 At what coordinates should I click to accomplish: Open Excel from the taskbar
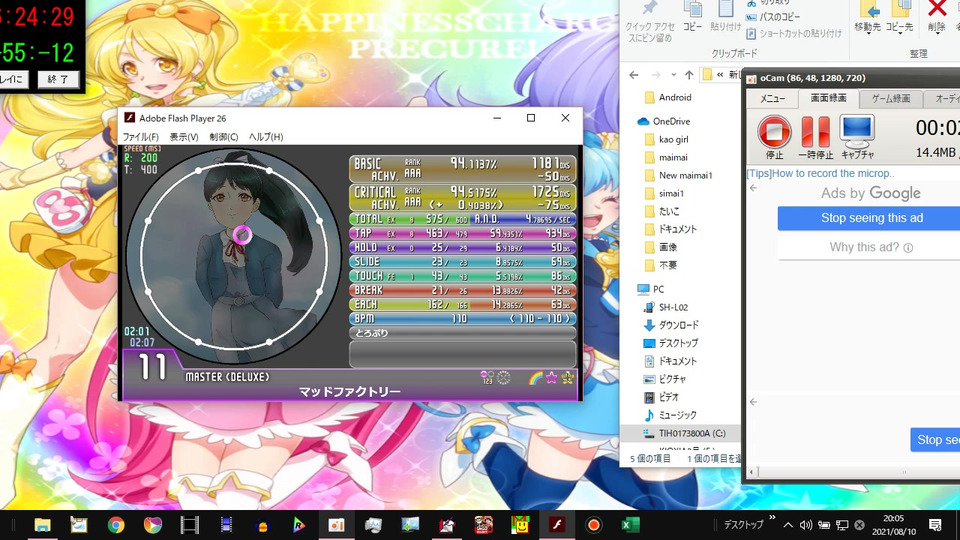630,525
